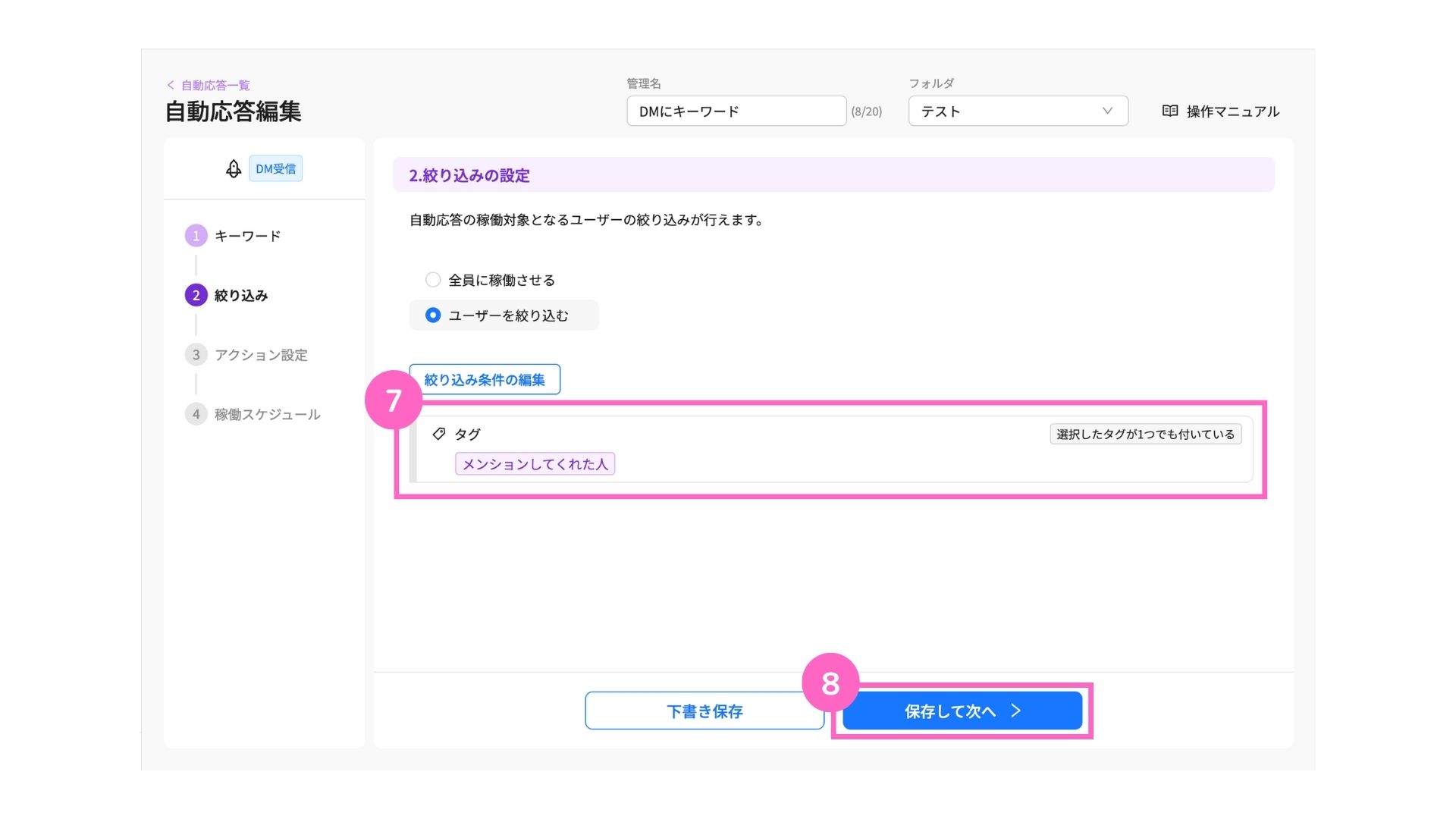Go to step 2 絞り込み
The height and width of the screenshot is (819, 1456).
coord(227,295)
